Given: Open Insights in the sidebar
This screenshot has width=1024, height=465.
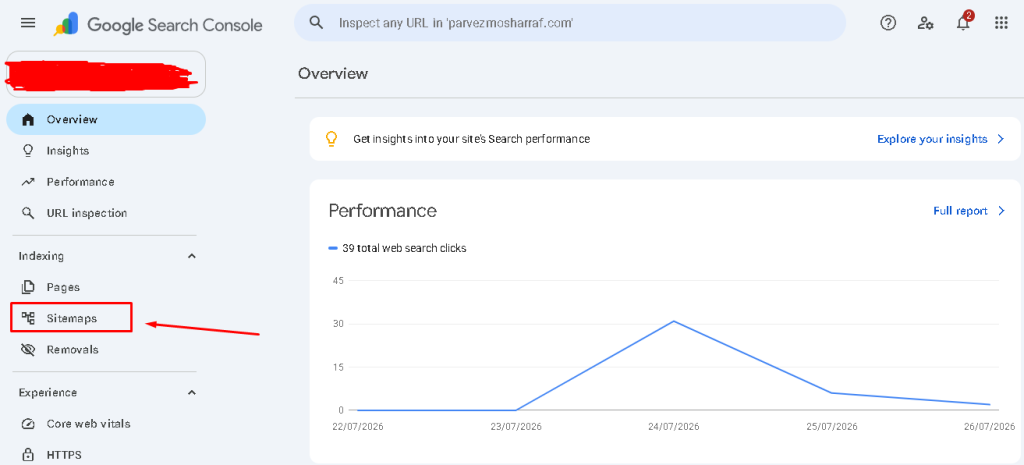Looking at the screenshot, I should [x=67, y=151].
